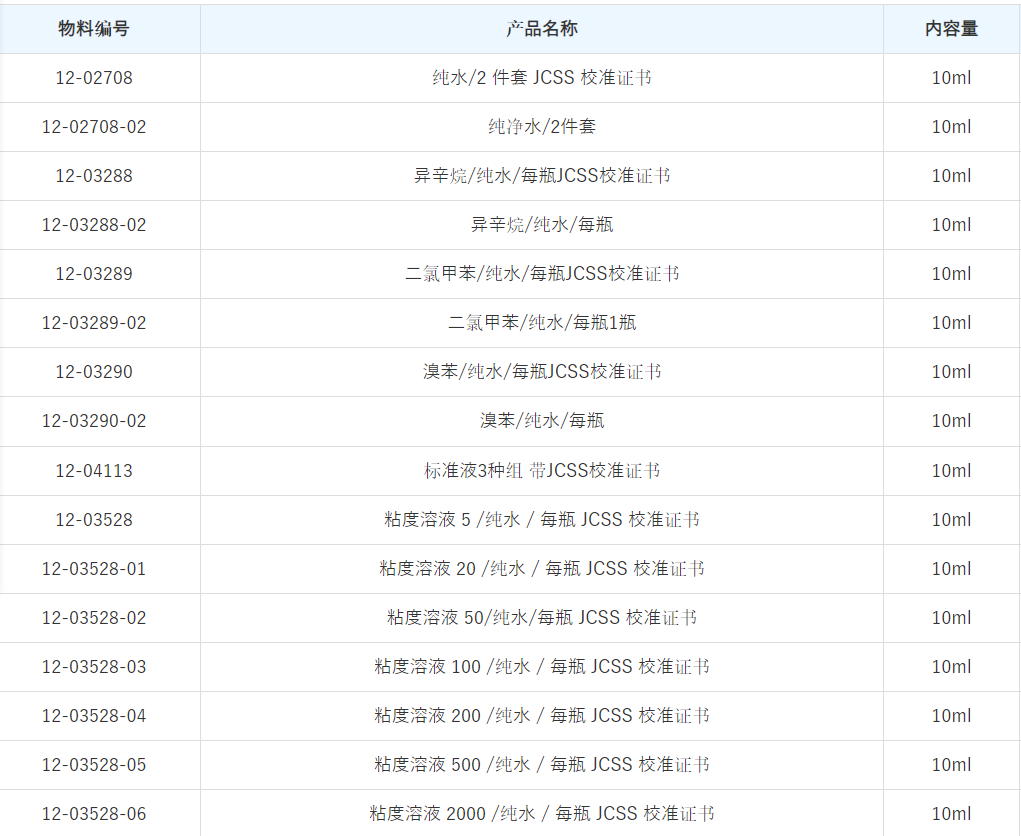
Task: Click material number 12-03289
Action: tap(94, 274)
